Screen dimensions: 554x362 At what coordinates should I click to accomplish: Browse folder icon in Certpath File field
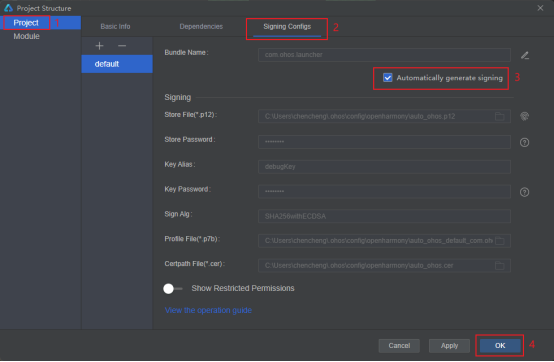[x=500, y=266]
